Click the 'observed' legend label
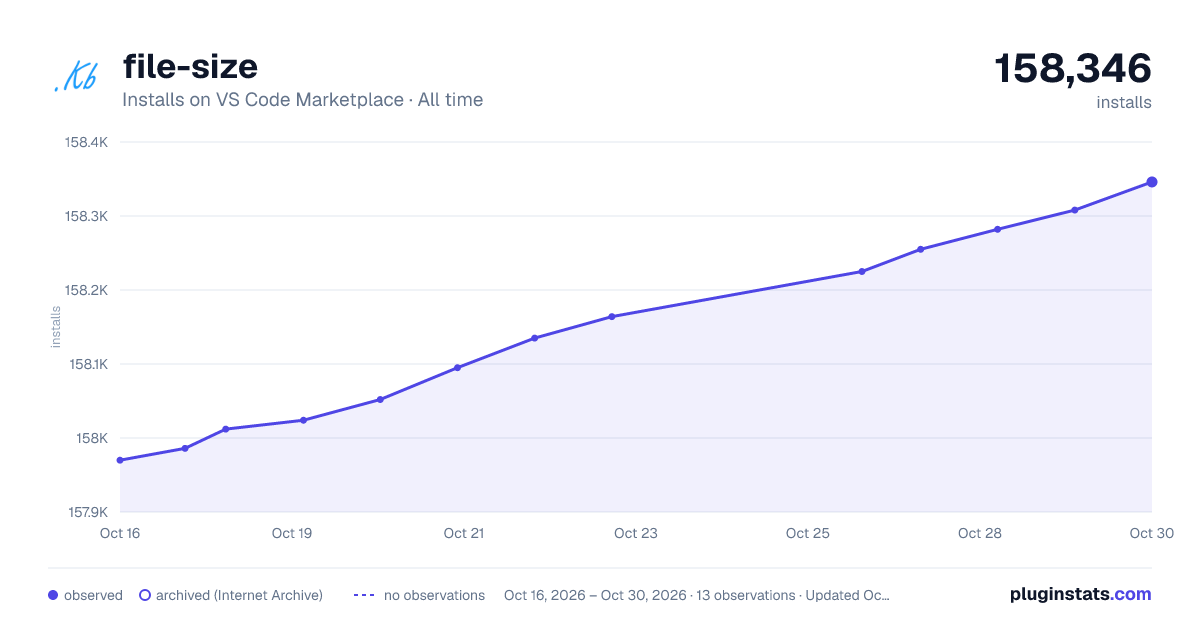 [93, 595]
